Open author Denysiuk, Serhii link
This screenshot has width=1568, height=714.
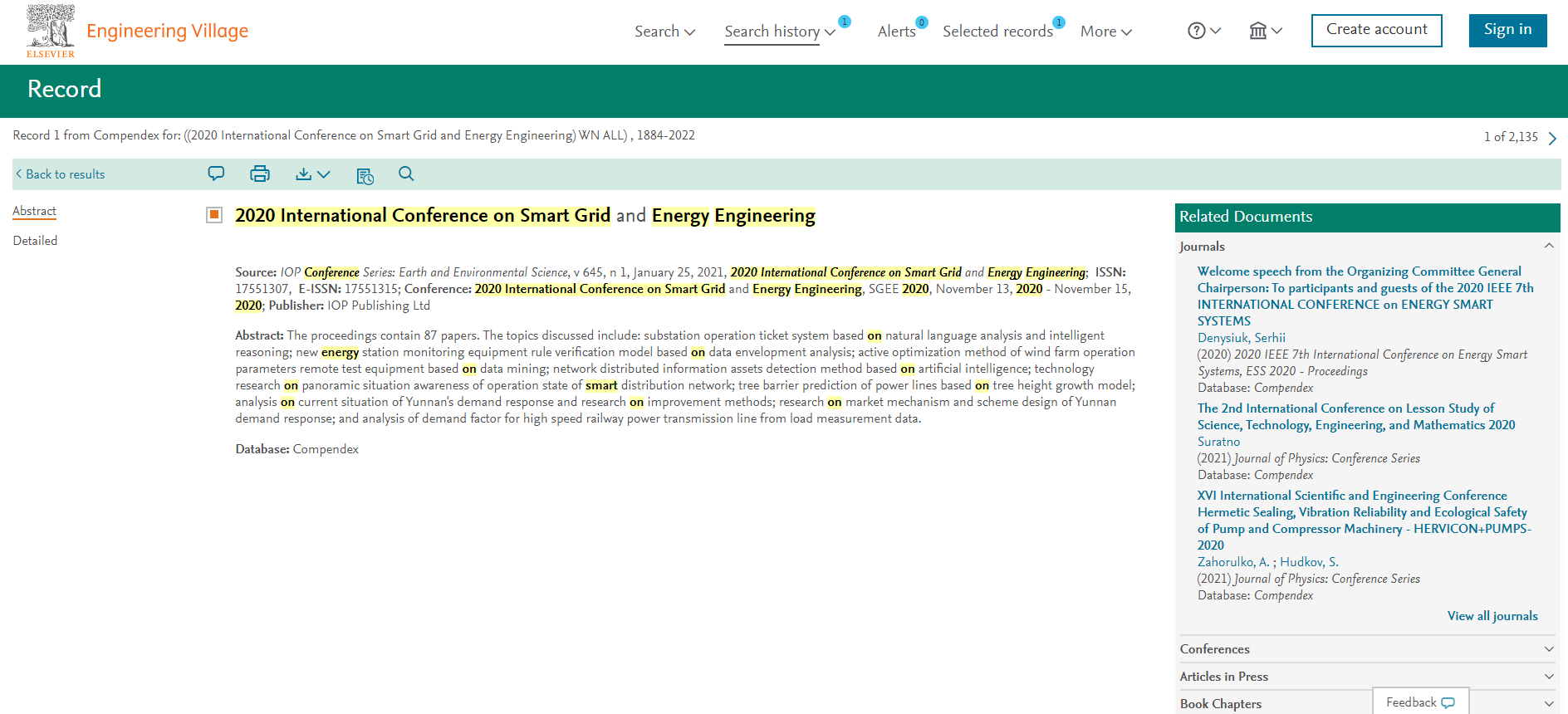coord(1241,338)
